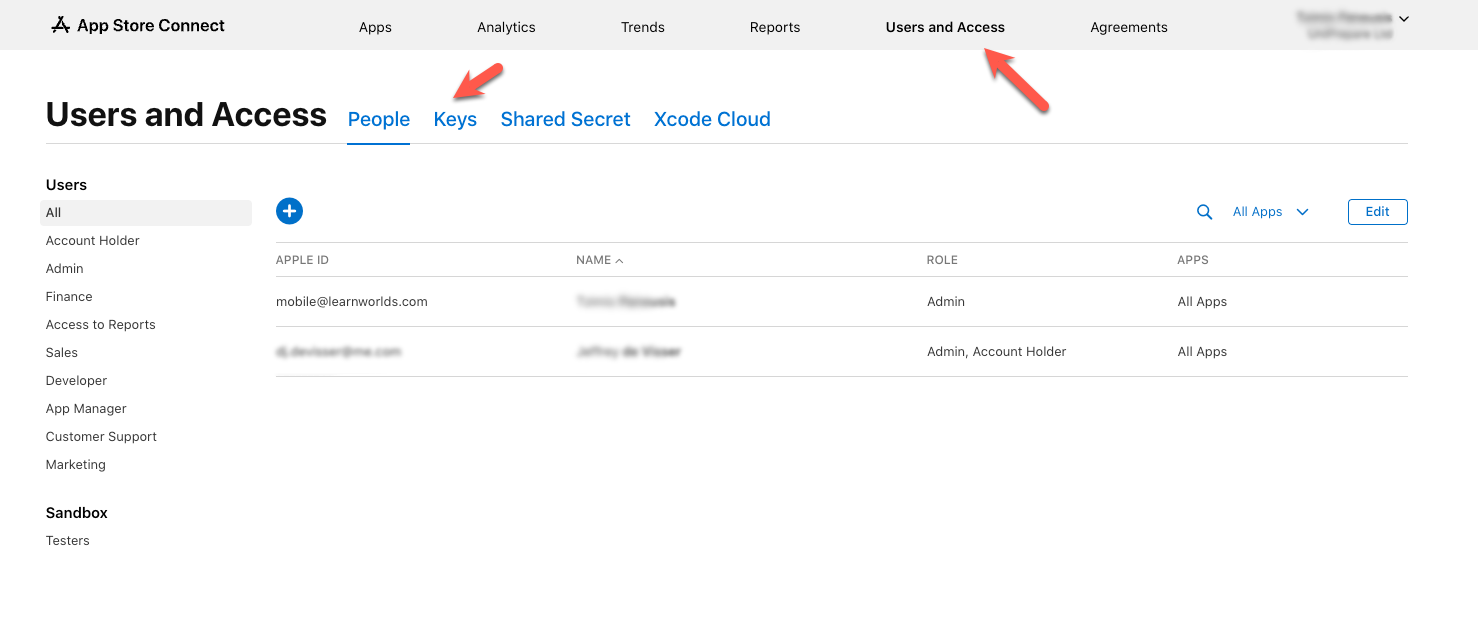Select the mobile@learnworlds.com user row
This screenshot has width=1478, height=621.
(x=352, y=301)
